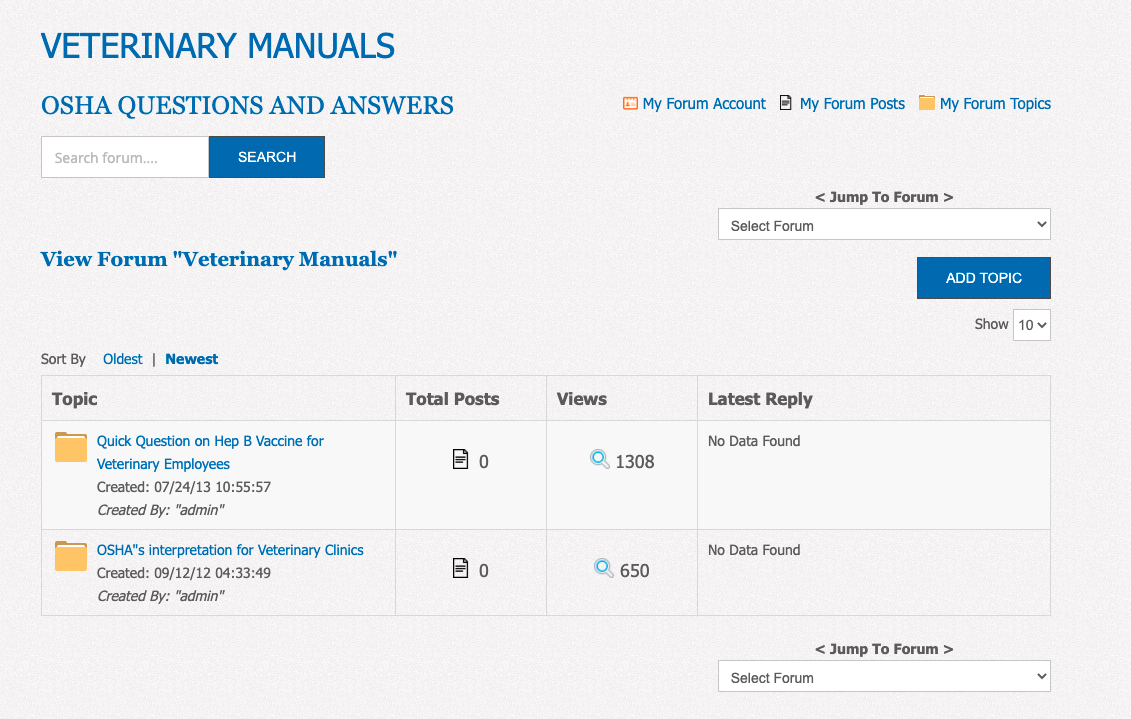Click the views magnifier icon next to 650
Screen dimensions: 1131x719
[x=604, y=568]
